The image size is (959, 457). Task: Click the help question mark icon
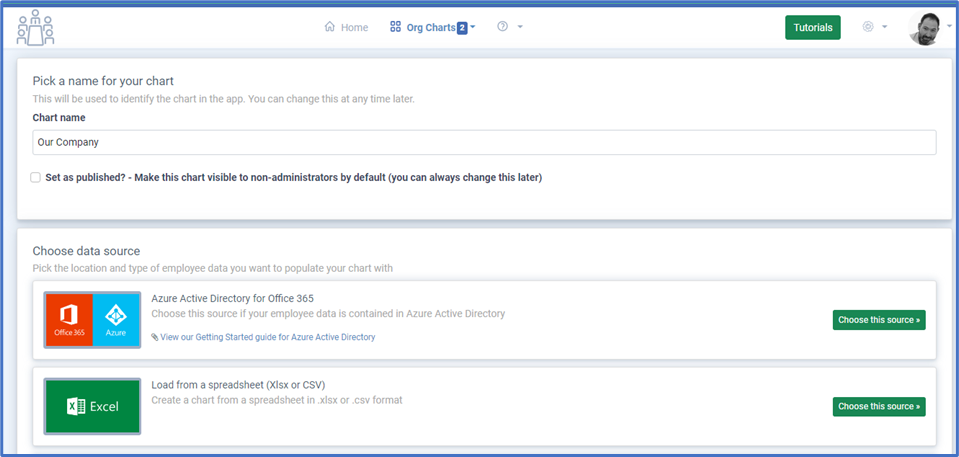pos(502,27)
